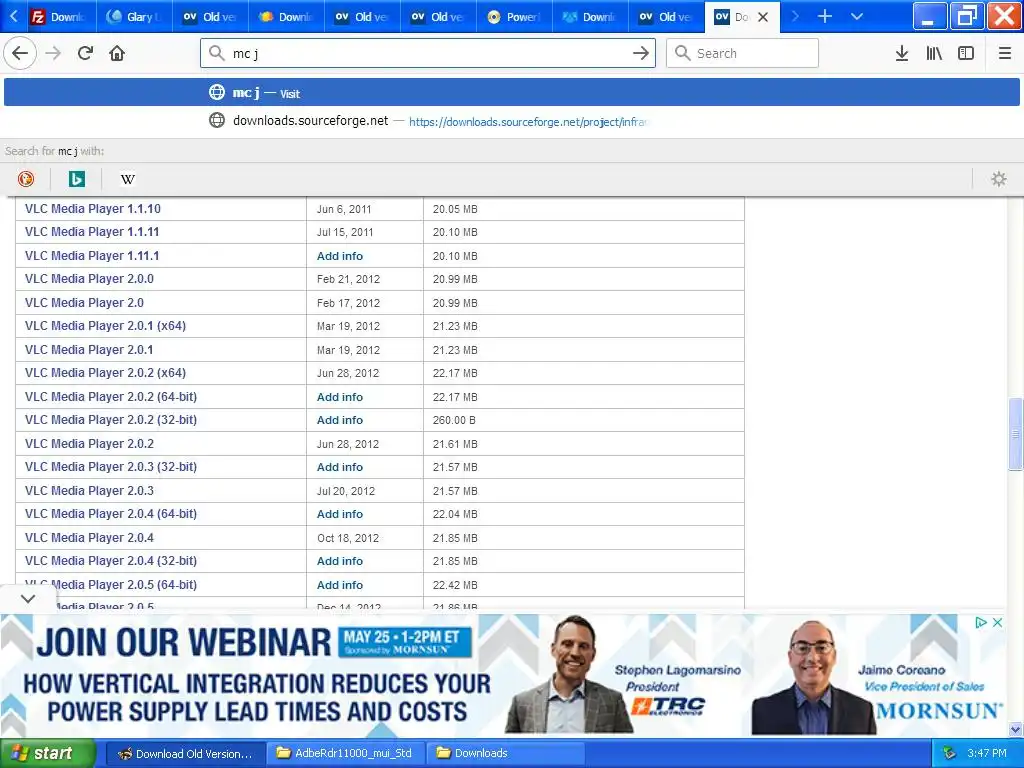
Task: Switch to the PowerISO tab
Action: [515, 17]
